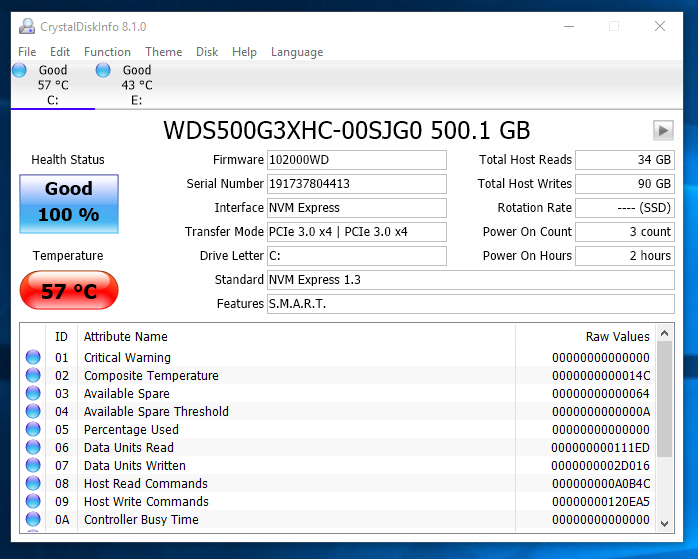The height and width of the screenshot is (559, 698).
Task: Open the File menu
Action: (x=27, y=52)
